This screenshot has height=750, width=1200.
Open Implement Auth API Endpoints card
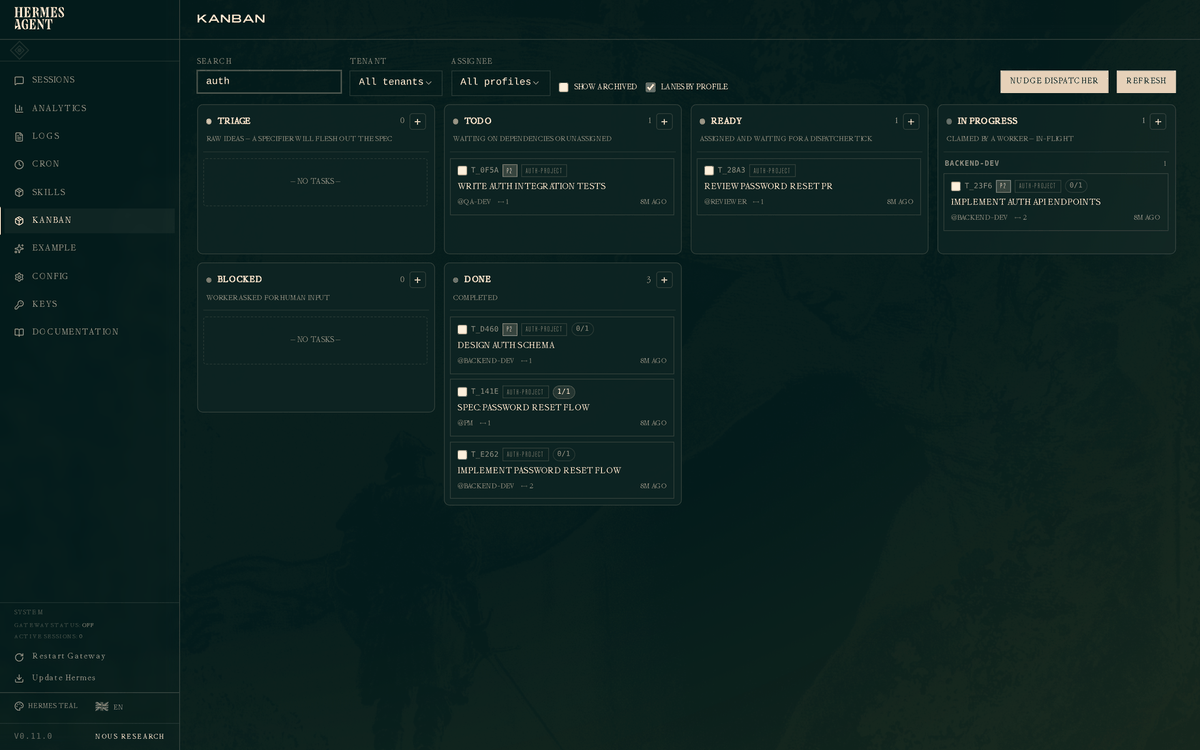pos(1056,202)
